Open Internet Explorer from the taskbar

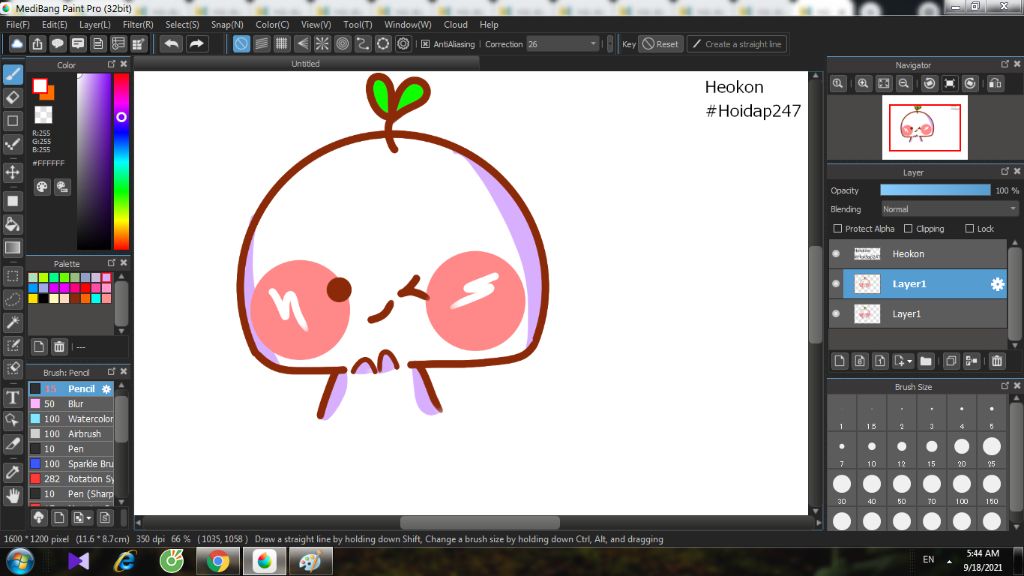point(125,561)
